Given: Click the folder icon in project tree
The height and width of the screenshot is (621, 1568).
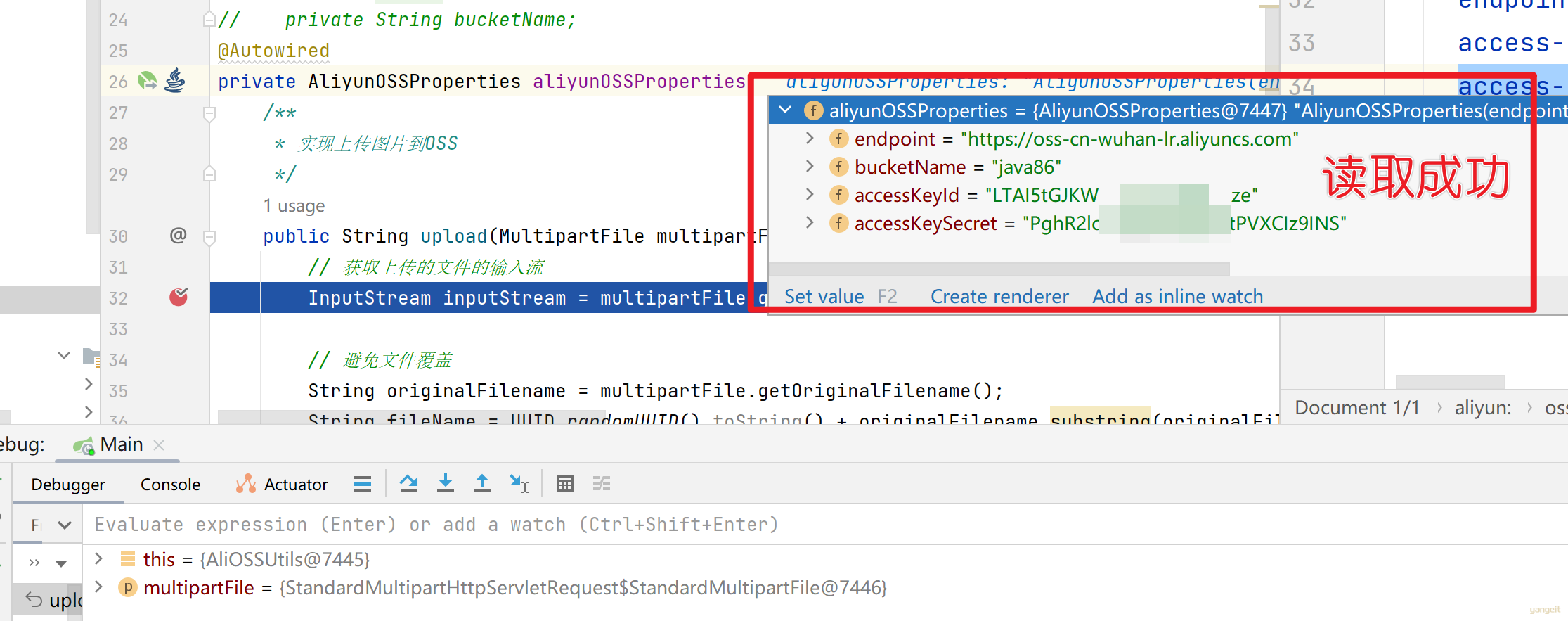Looking at the screenshot, I should click(x=91, y=356).
